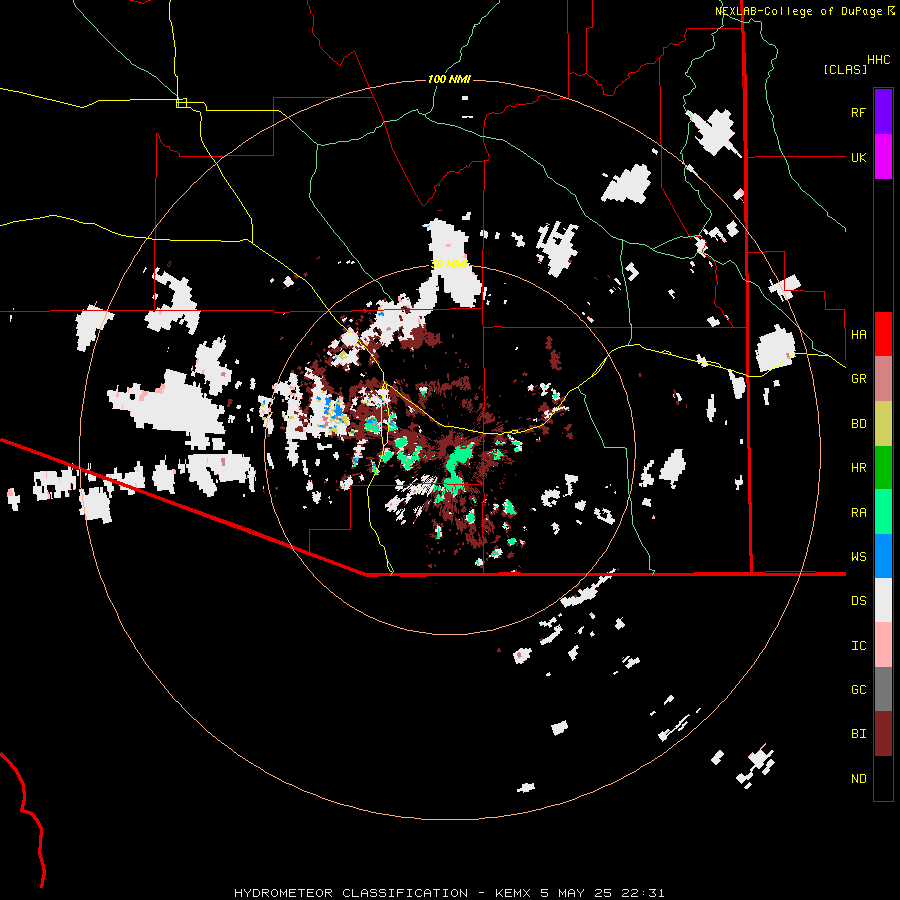900x900 pixels.
Task: Pick the HR green legend swatch
Action: click(x=883, y=468)
